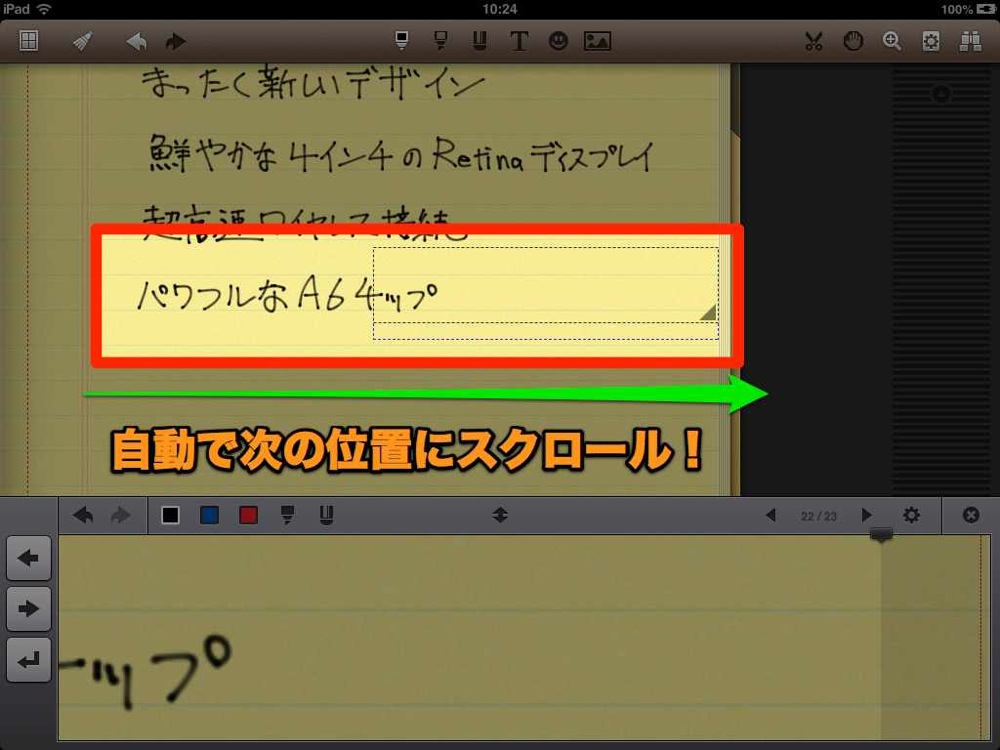This screenshot has height=750, width=1000.
Task: Select the pen tool in top toolbar
Action: (x=402, y=41)
